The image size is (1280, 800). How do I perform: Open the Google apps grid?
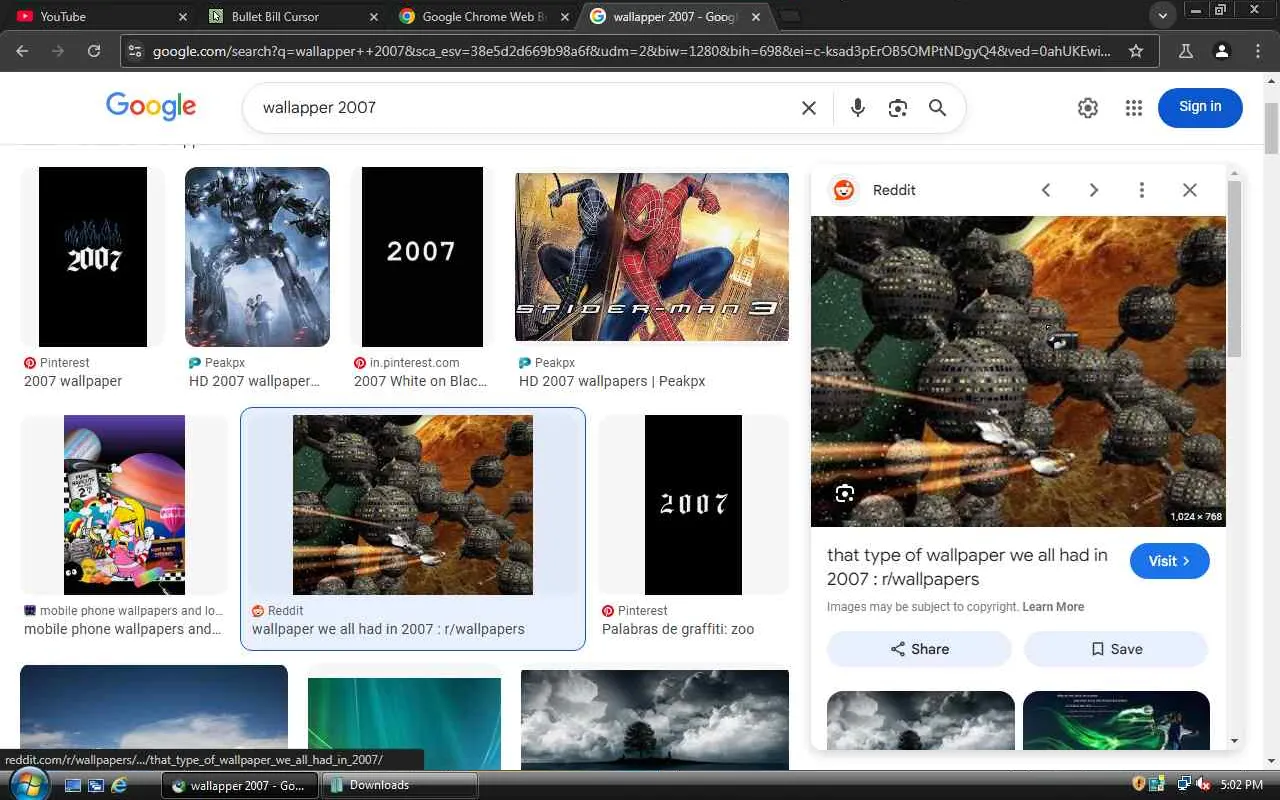point(1133,108)
